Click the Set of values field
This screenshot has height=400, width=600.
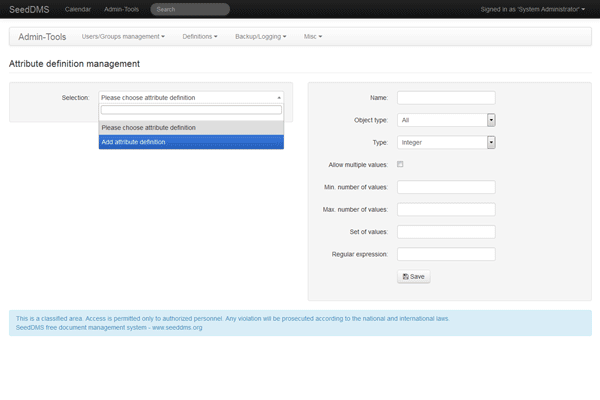(446, 232)
